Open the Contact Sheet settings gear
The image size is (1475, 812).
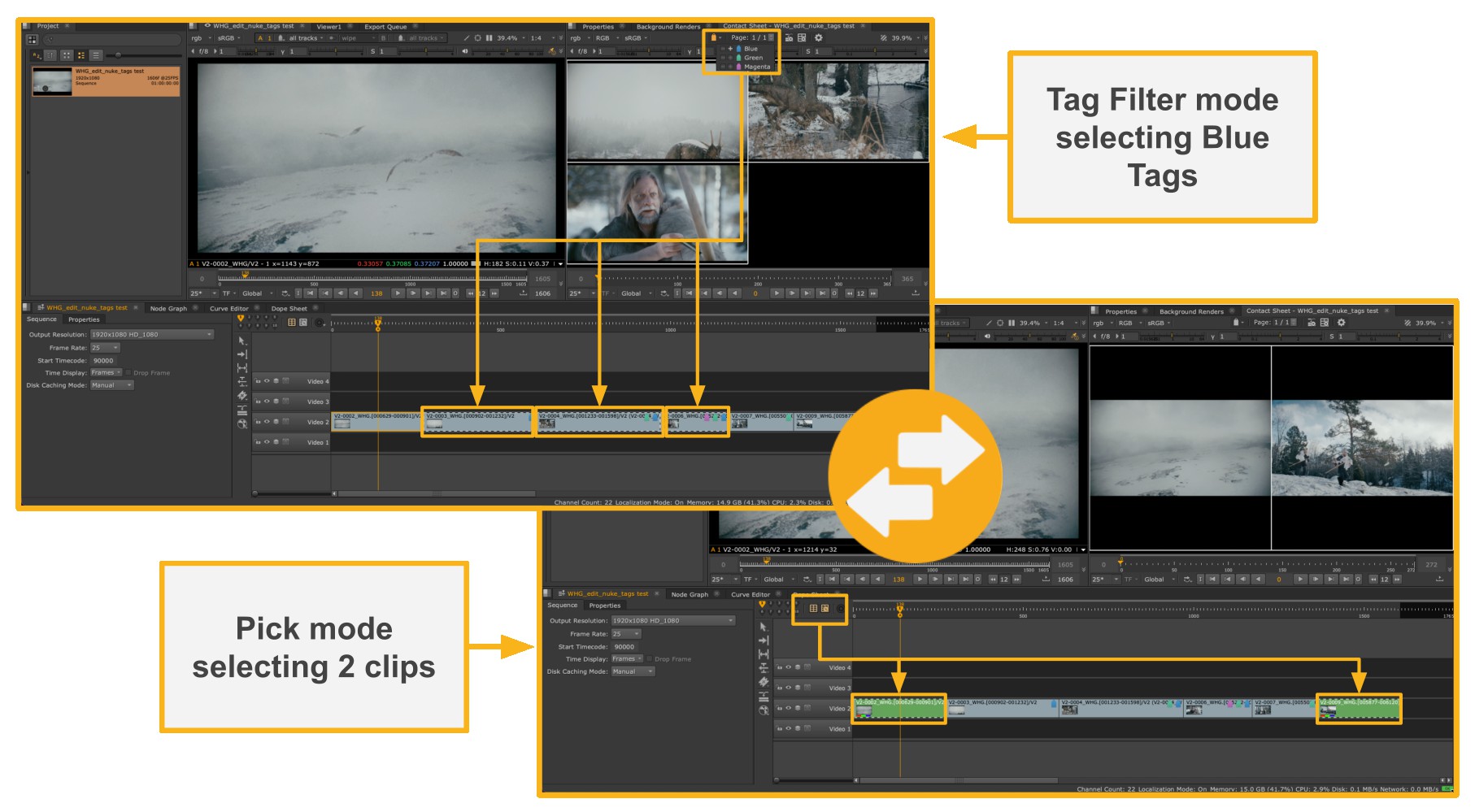point(818,37)
